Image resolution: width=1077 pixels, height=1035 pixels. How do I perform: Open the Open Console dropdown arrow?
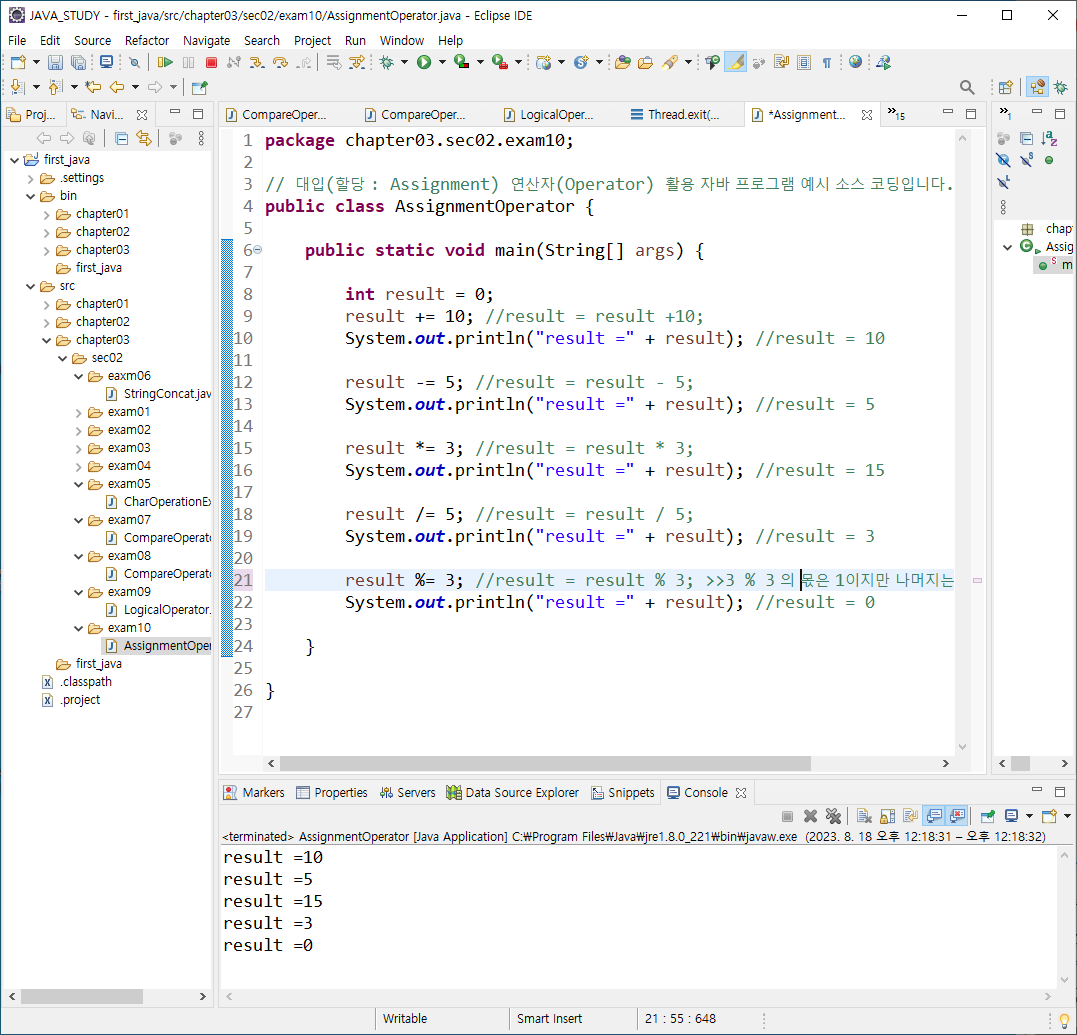pos(1067,816)
